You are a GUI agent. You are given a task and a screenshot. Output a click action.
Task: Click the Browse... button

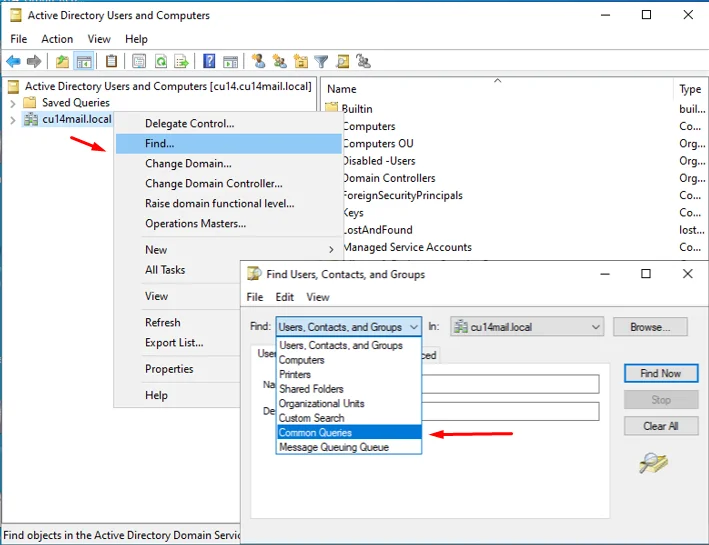pyautogui.click(x=650, y=327)
